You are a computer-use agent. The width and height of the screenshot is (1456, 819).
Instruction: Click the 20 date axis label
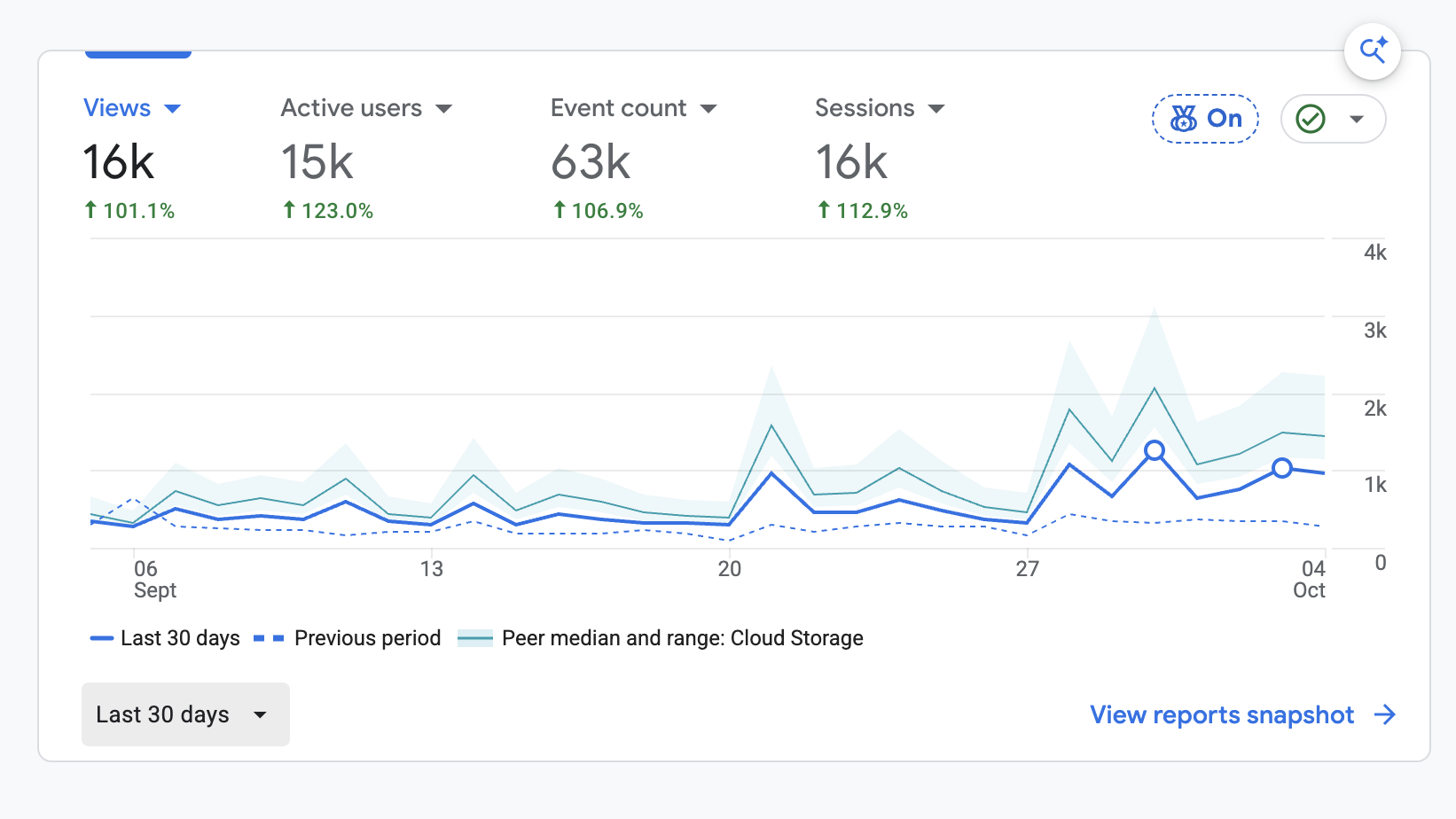[x=730, y=569]
